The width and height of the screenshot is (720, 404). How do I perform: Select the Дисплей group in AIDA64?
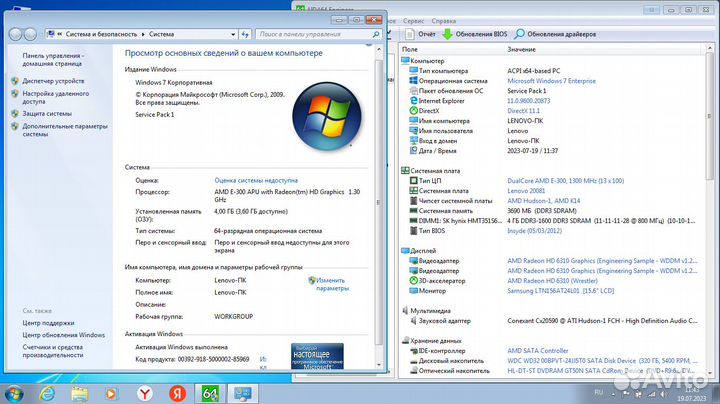point(423,251)
